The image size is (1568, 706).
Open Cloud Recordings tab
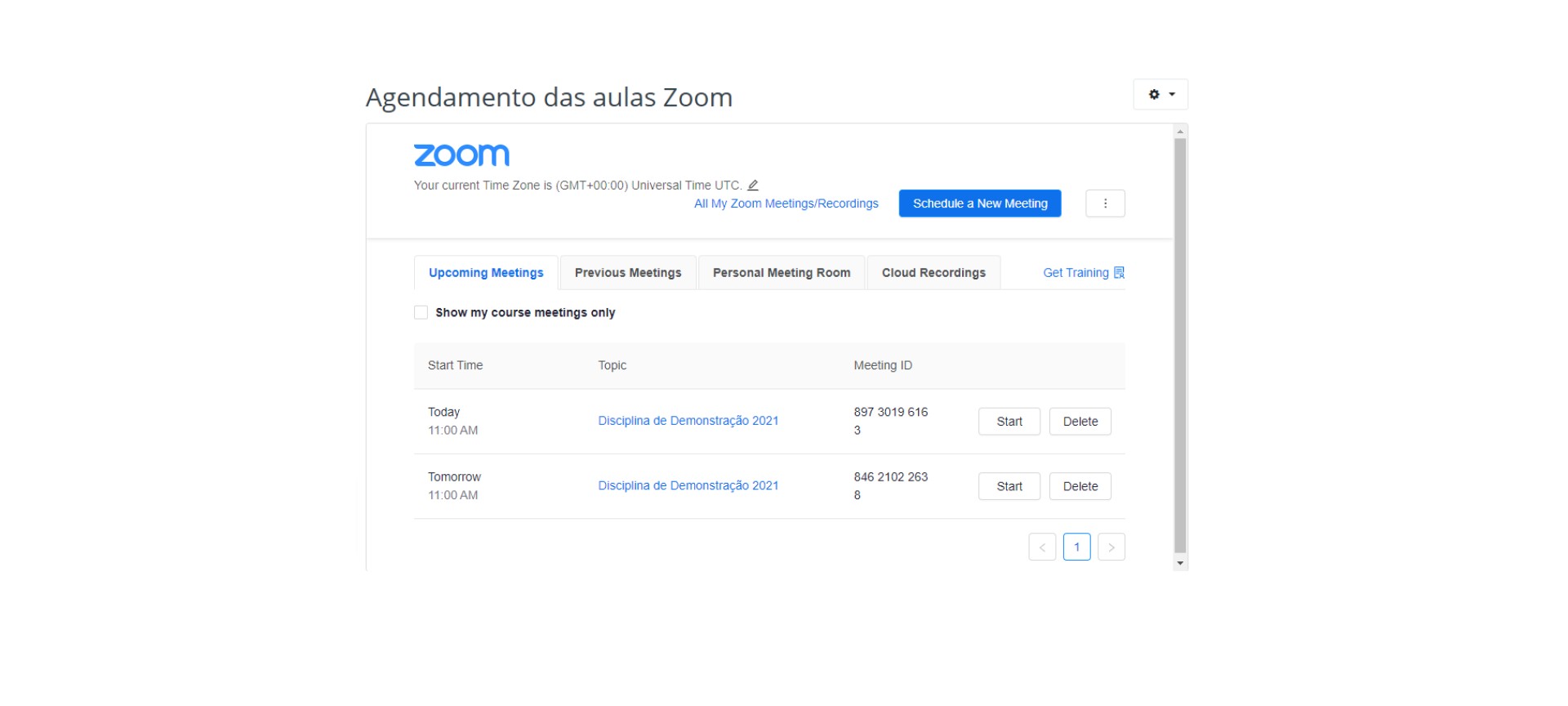pos(933,273)
